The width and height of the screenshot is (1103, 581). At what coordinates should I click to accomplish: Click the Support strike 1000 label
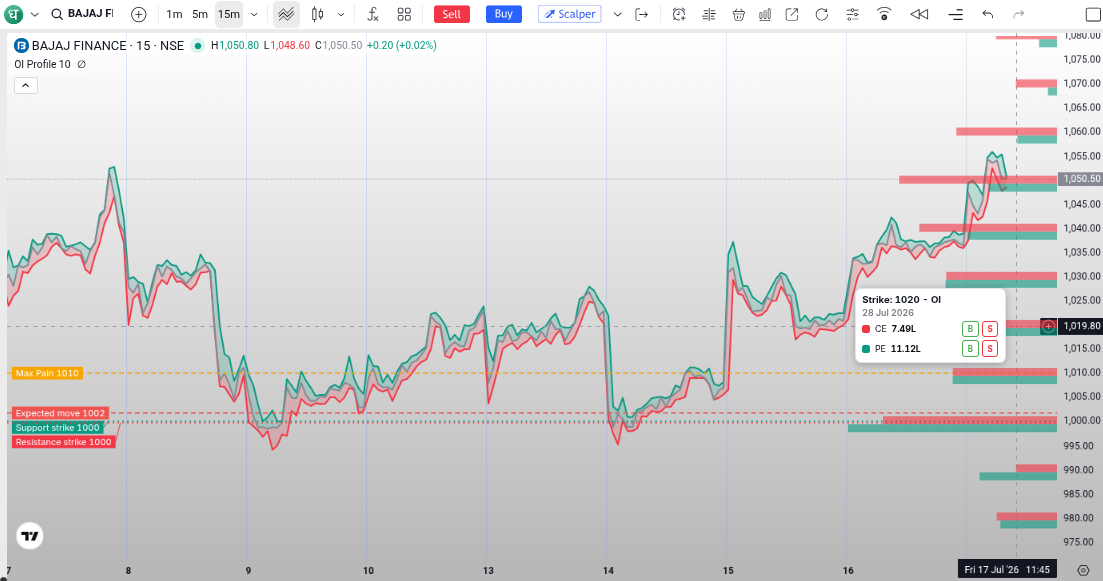click(58, 428)
